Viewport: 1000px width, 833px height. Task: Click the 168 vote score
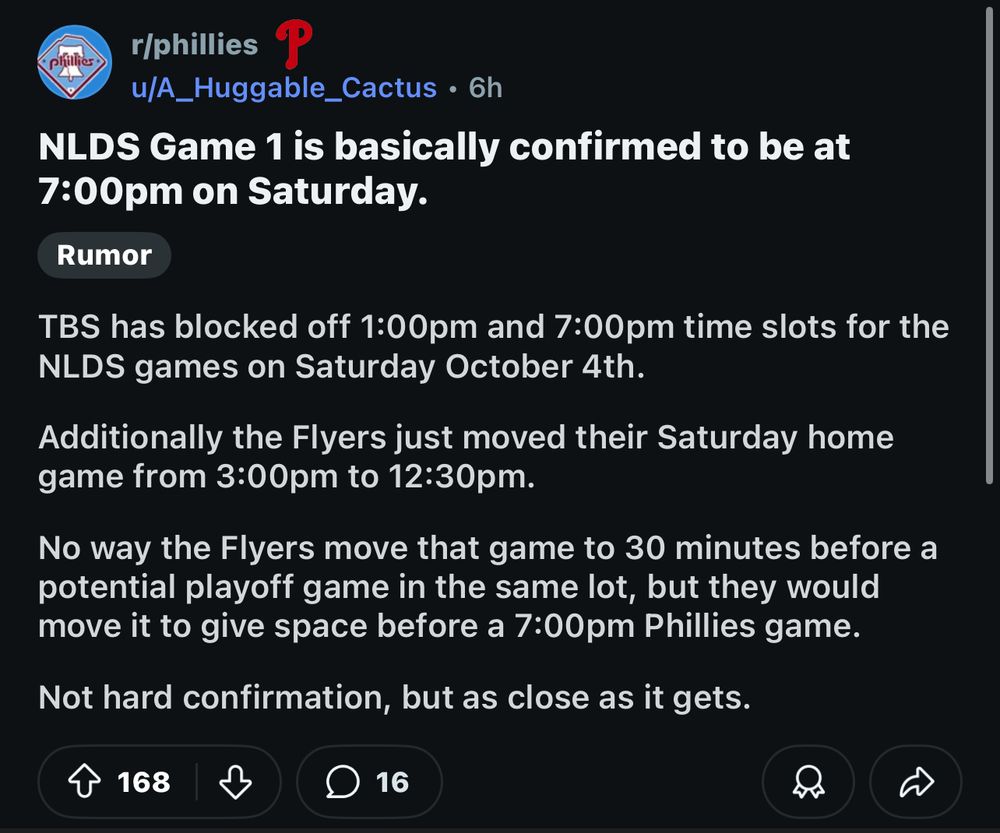click(x=144, y=782)
